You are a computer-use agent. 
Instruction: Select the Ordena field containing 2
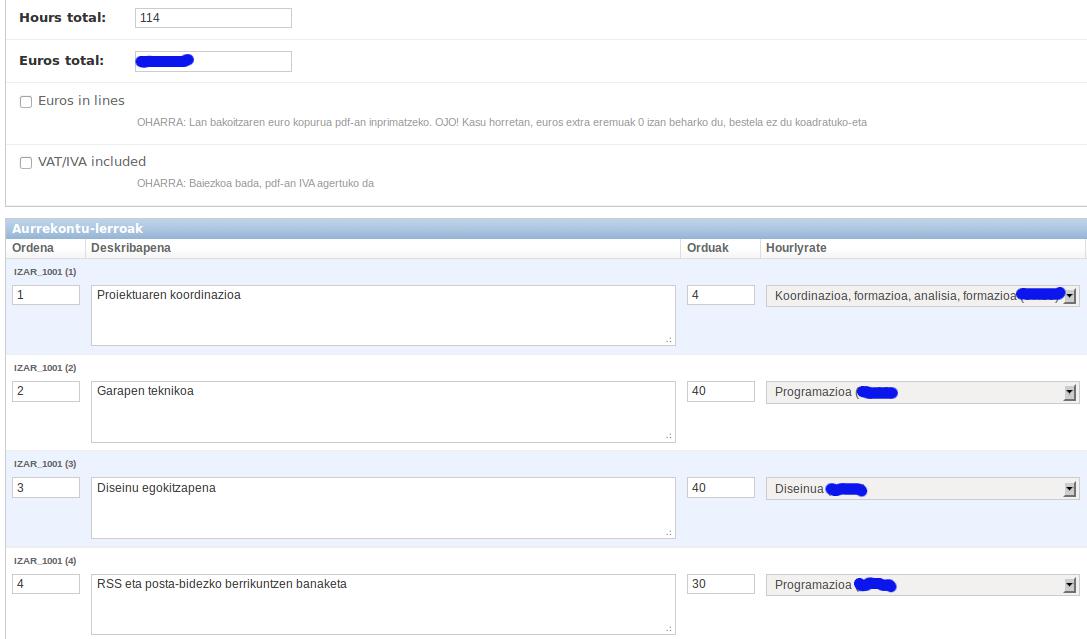click(46, 391)
